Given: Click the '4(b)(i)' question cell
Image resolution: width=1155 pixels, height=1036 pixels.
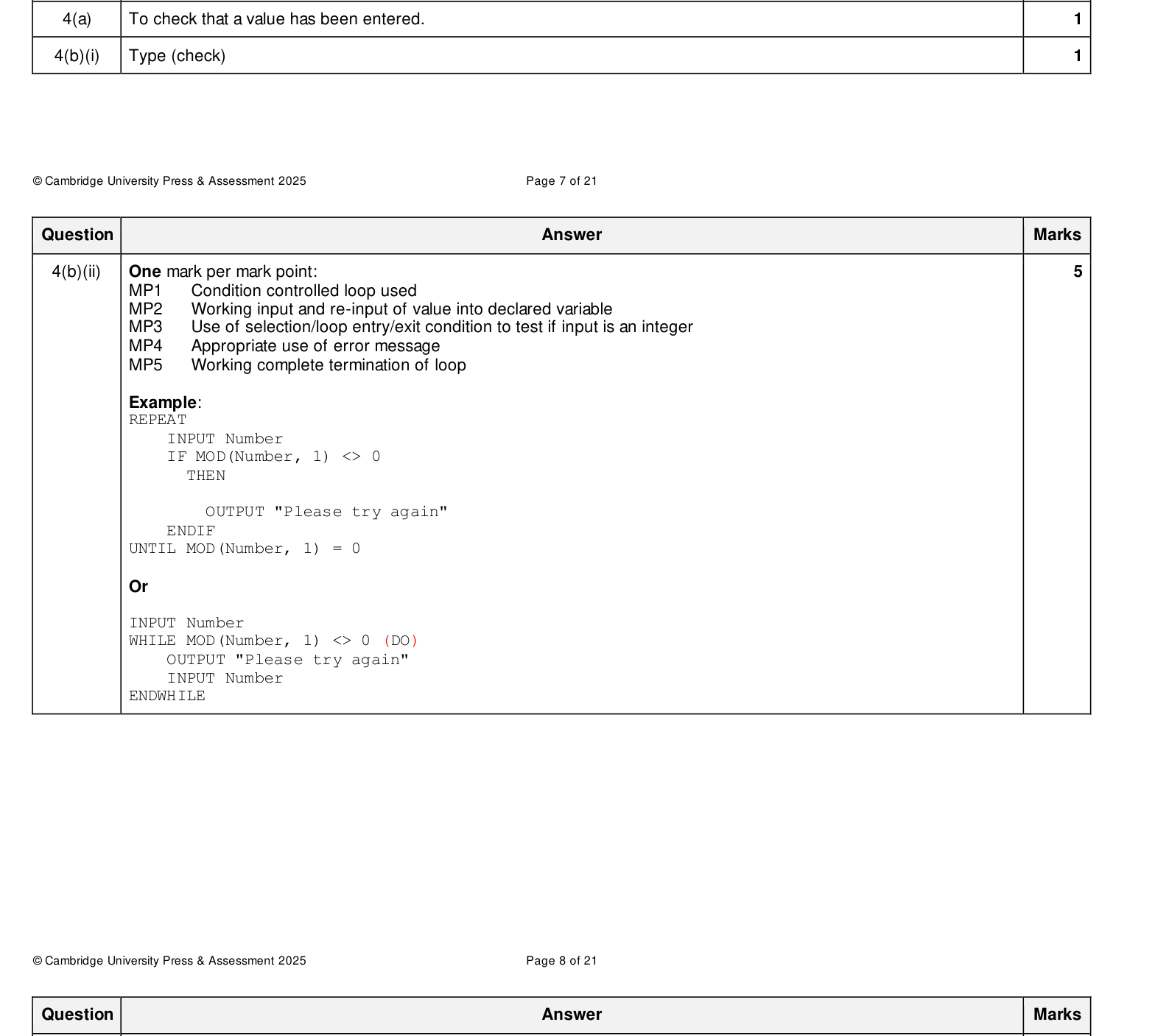Looking at the screenshot, I should (x=77, y=56).
